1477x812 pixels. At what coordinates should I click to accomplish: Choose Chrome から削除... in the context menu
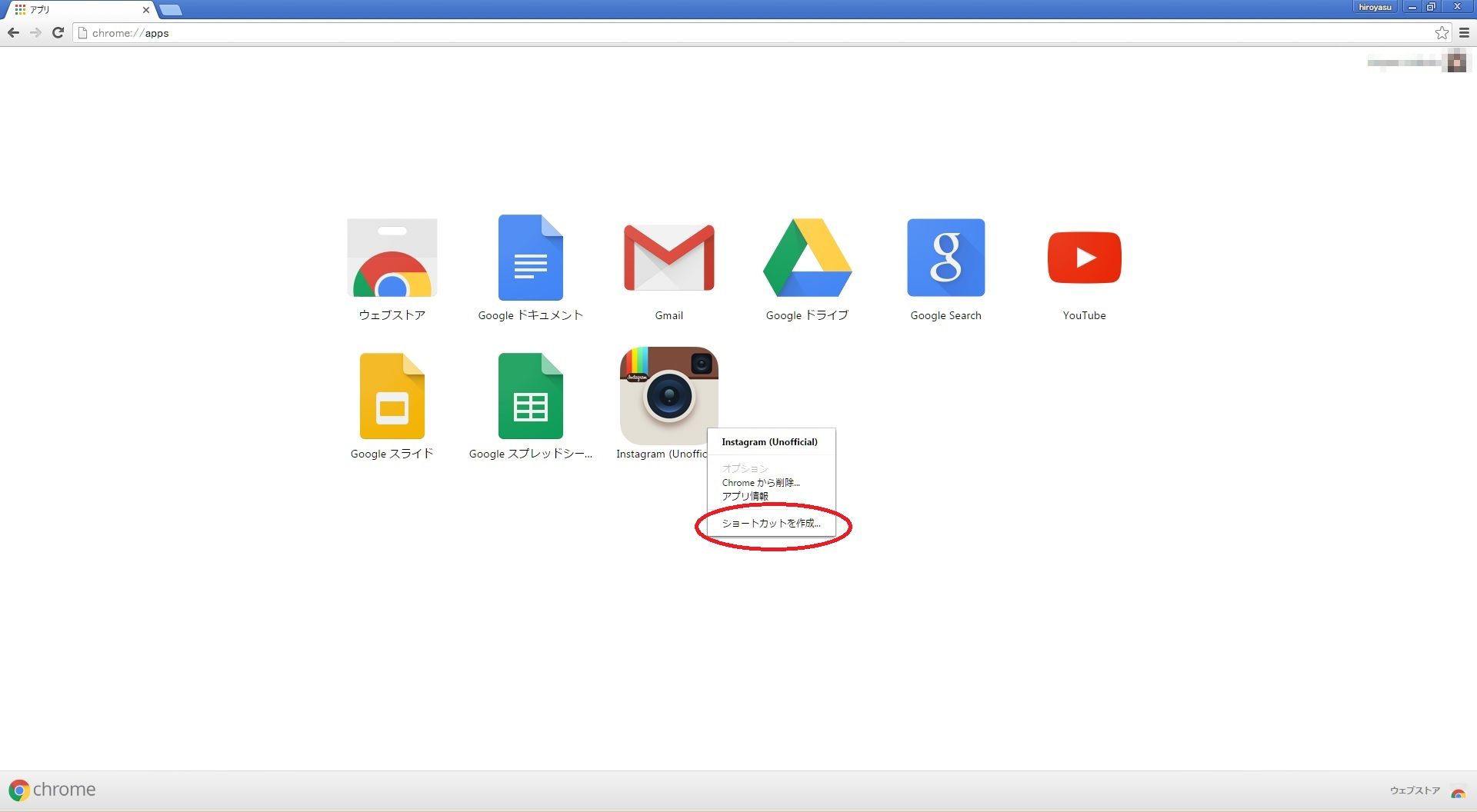coord(761,483)
